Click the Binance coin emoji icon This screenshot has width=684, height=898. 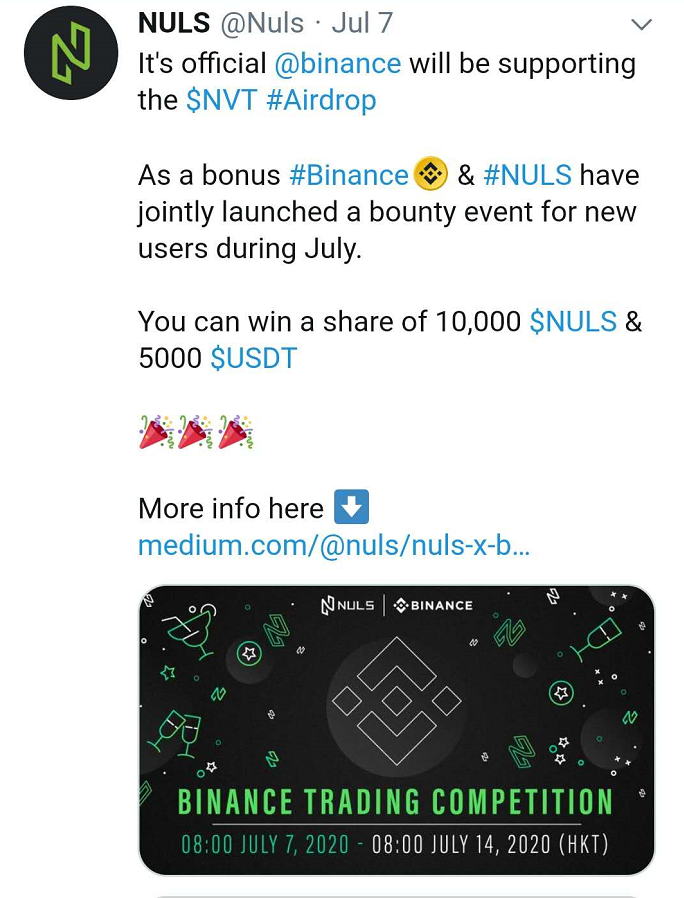click(x=430, y=174)
